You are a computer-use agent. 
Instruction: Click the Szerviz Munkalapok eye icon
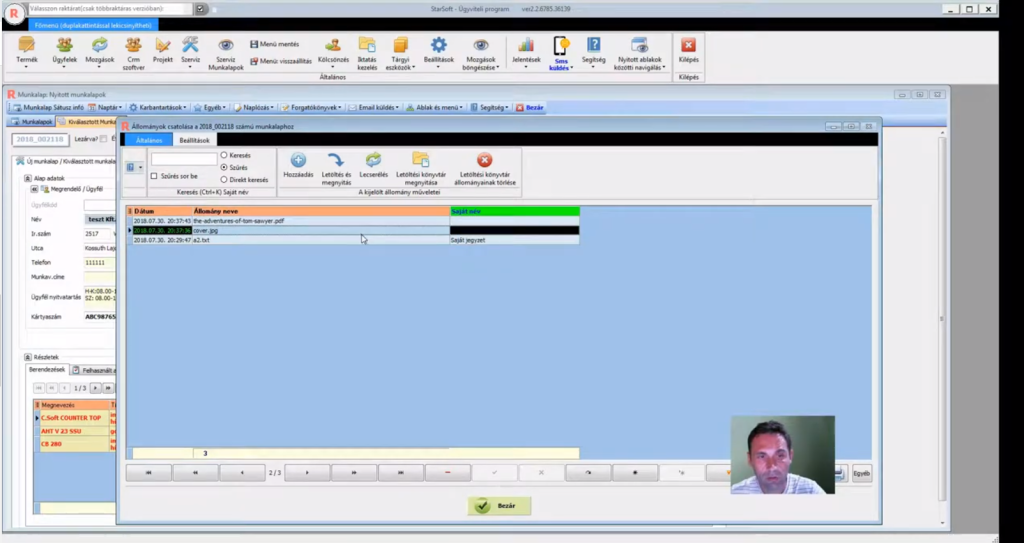click(225, 46)
